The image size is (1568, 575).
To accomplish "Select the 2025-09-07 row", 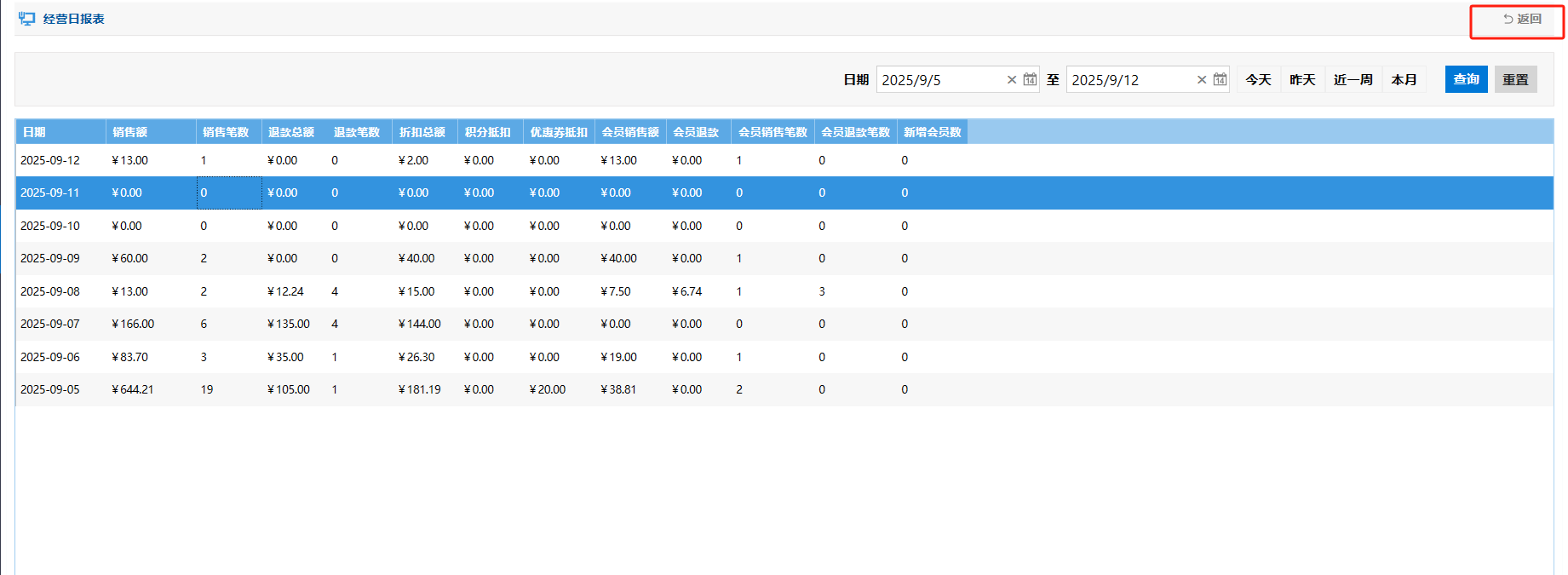I will click(50, 324).
